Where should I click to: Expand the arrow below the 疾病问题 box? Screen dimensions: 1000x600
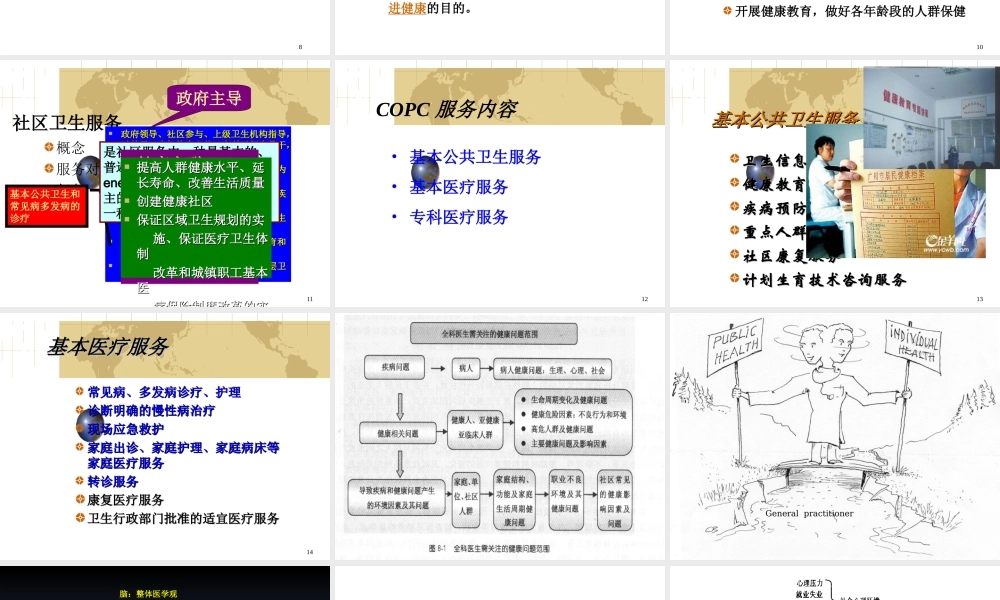[x=401, y=406]
